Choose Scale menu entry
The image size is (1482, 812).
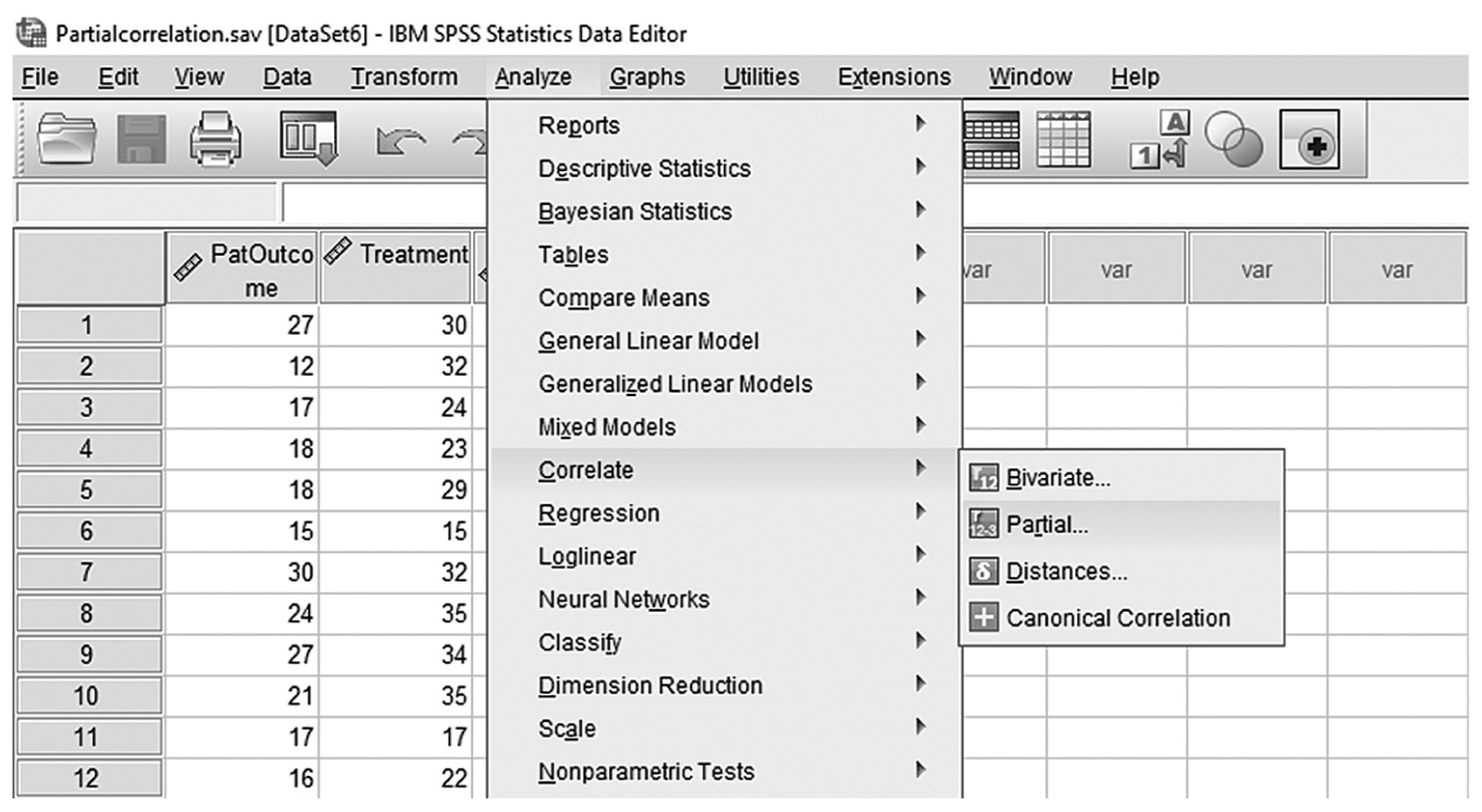click(725, 729)
